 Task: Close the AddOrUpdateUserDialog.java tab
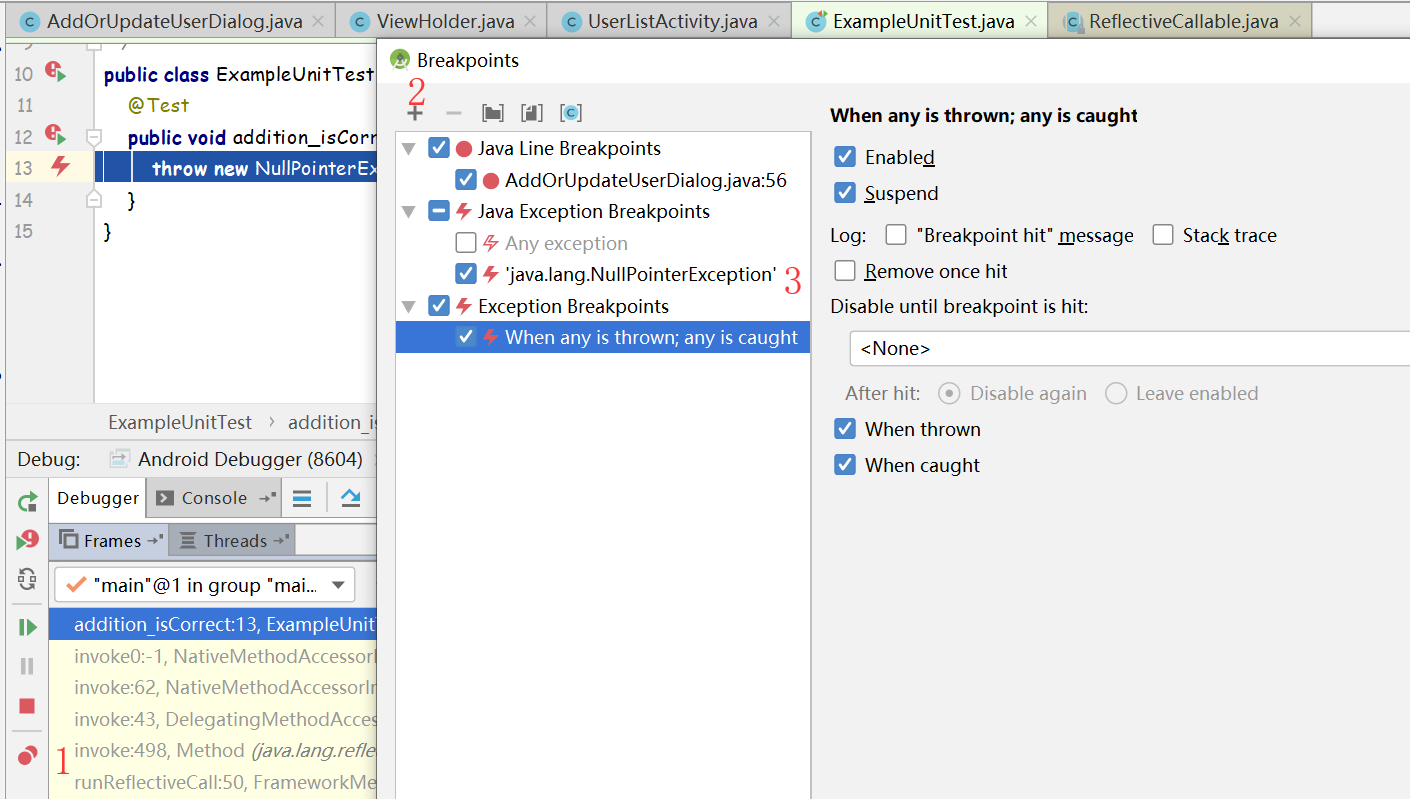pyautogui.click(x=319, y=21)
